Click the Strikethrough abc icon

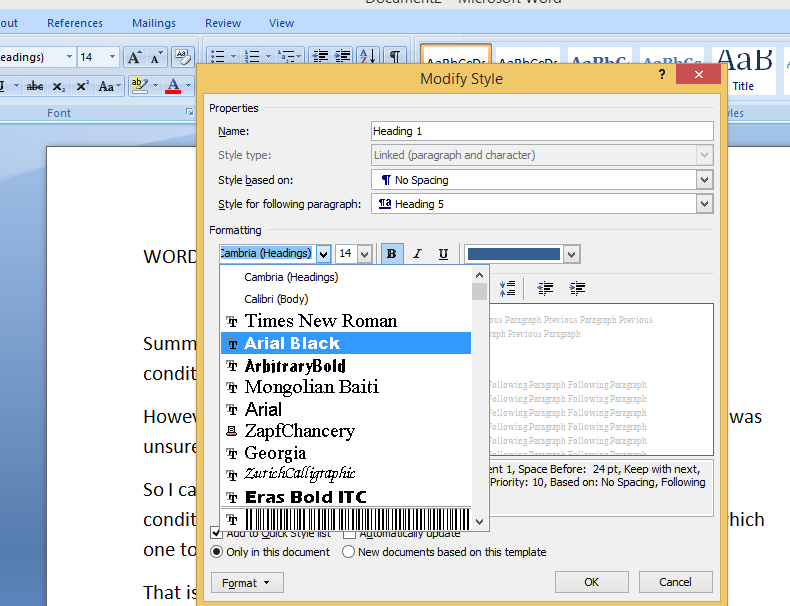click(35, 86)
